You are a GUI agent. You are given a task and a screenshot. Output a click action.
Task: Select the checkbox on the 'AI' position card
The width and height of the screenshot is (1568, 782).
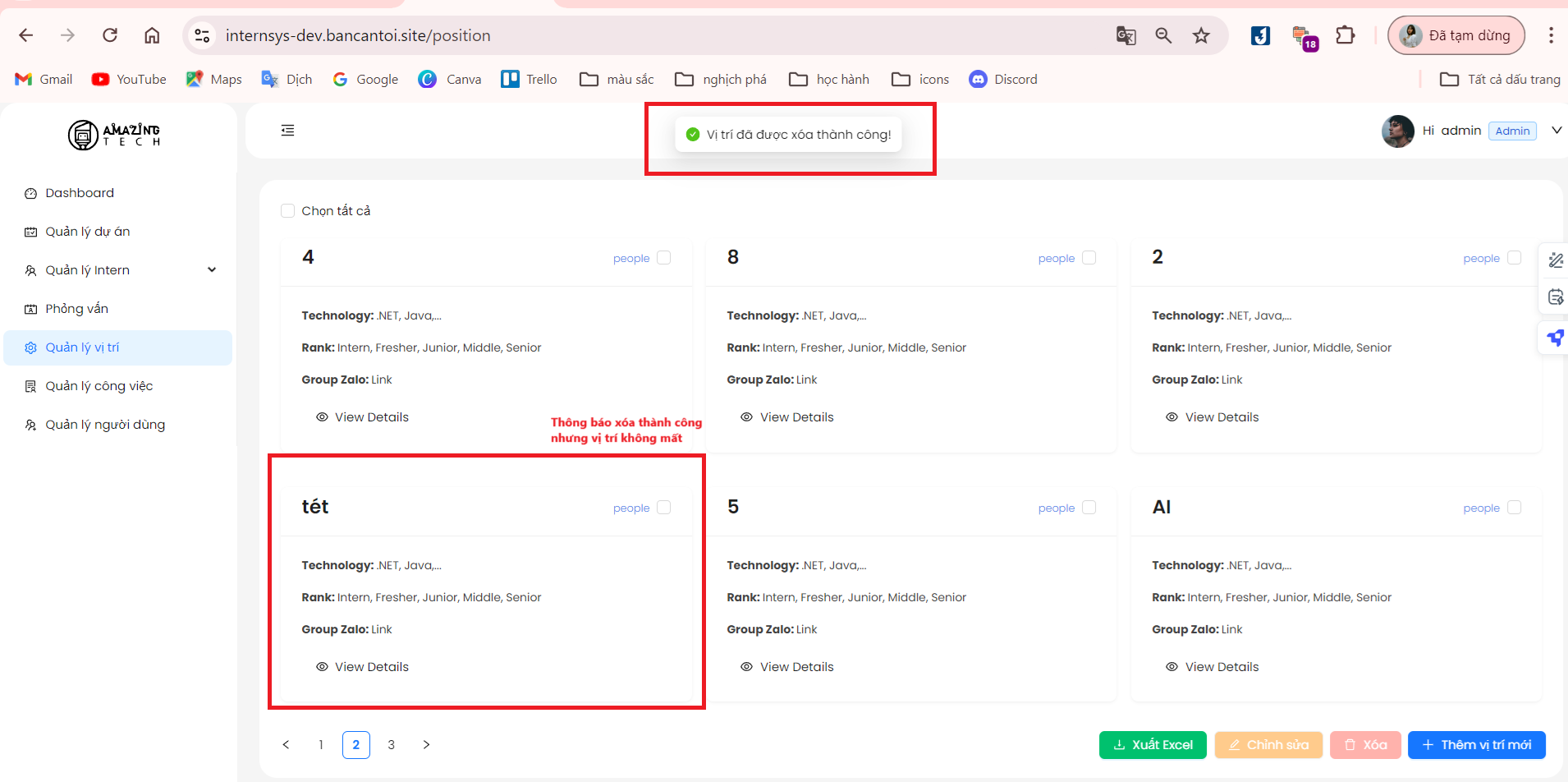click(x=1514, y=508)
